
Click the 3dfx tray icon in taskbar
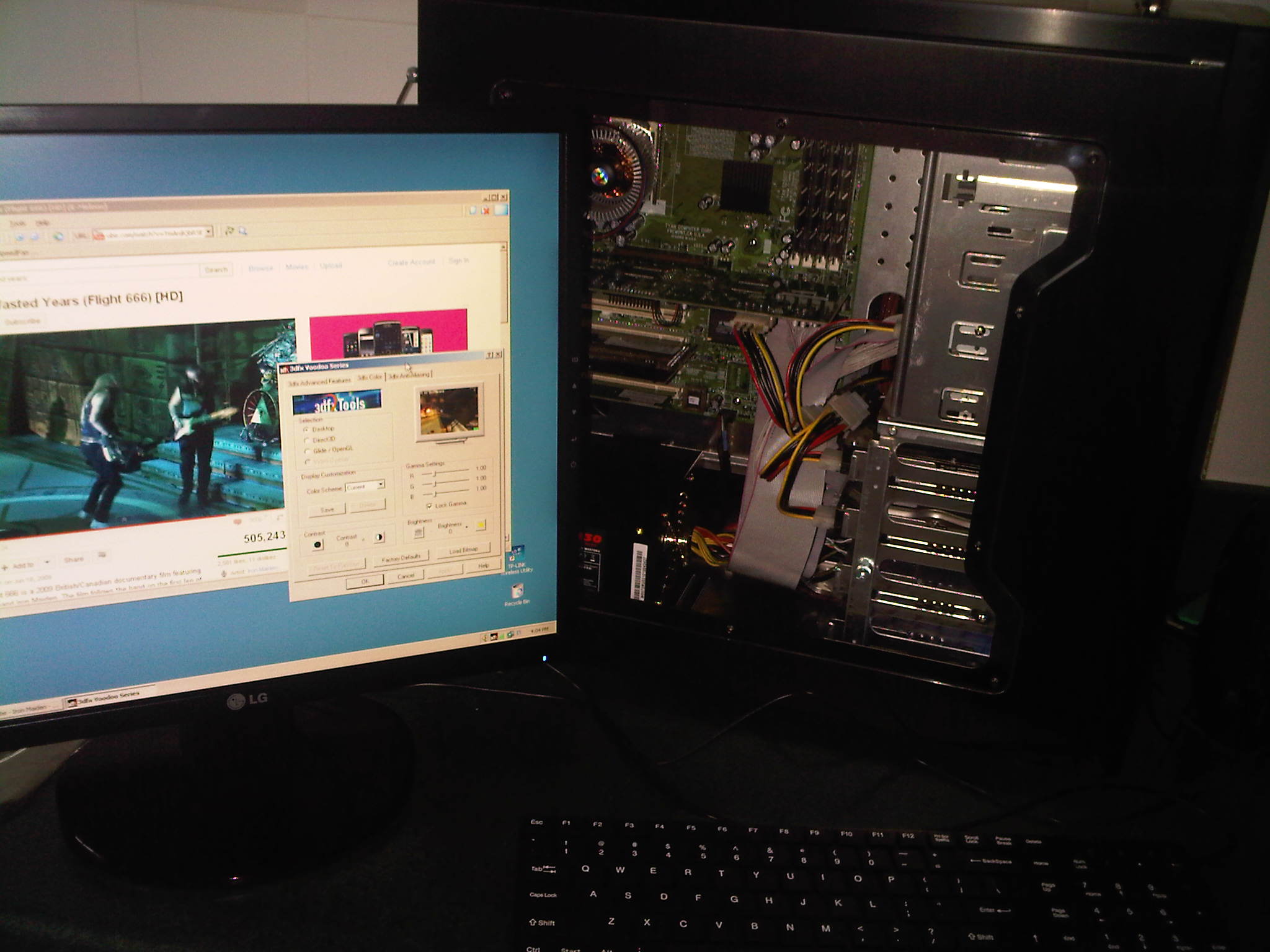(x=495, y=635)
